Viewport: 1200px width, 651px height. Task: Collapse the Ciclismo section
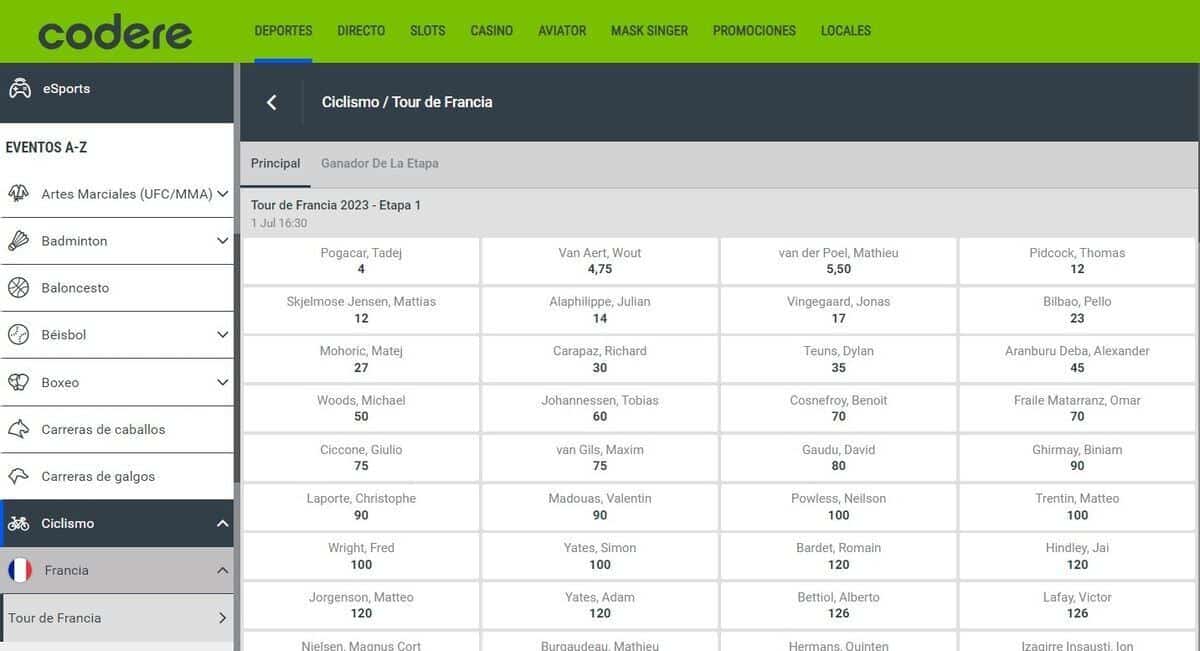(x=222, y=523)
